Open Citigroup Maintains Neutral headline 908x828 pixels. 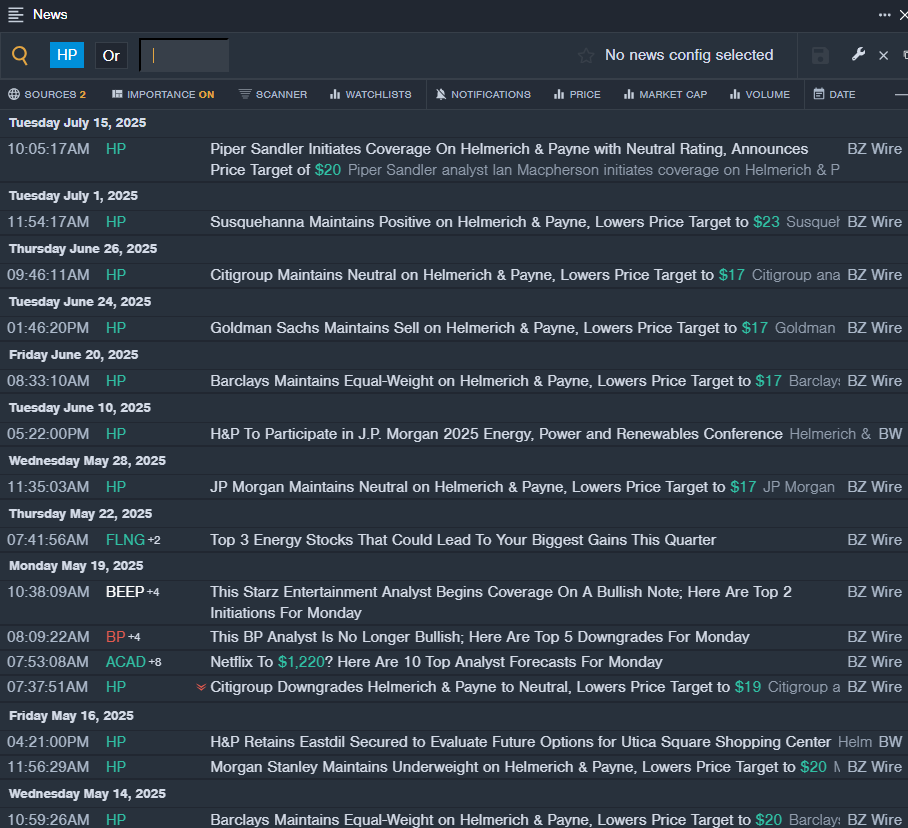tap(477, 275)
